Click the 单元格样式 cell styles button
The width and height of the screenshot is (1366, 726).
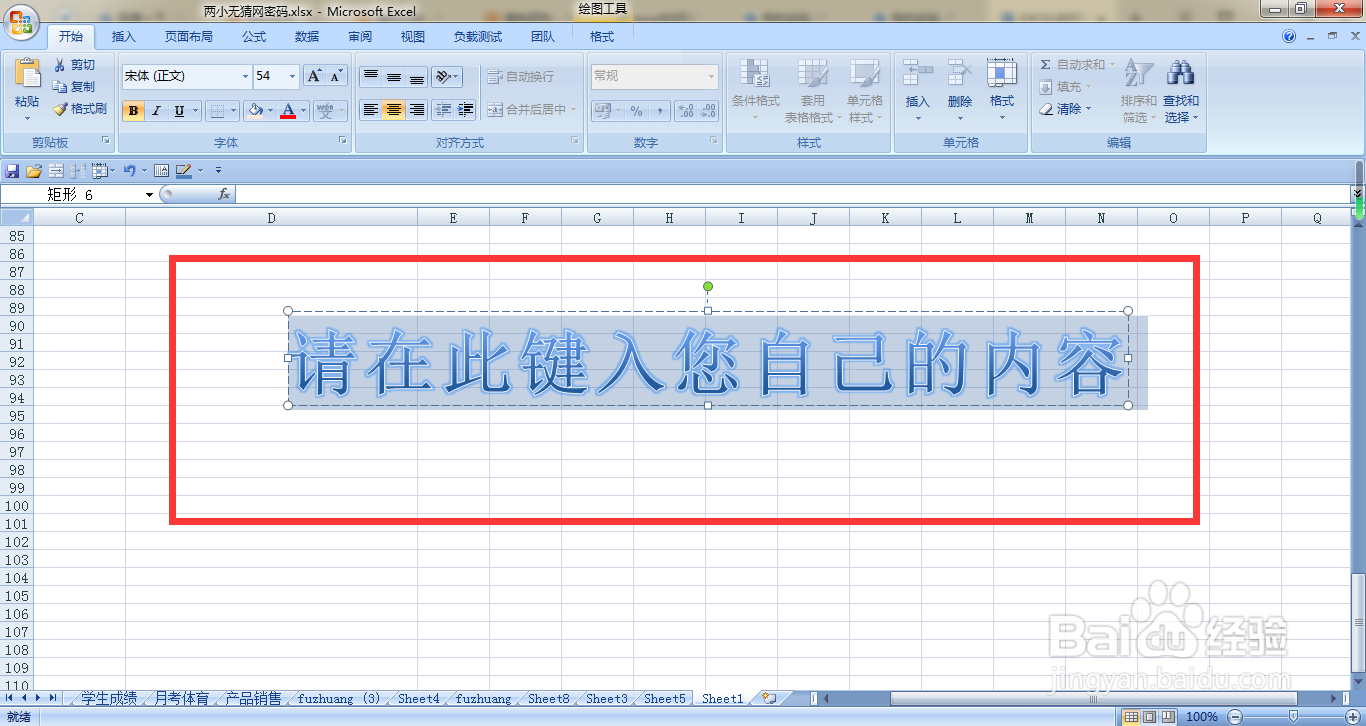point(866,90)
